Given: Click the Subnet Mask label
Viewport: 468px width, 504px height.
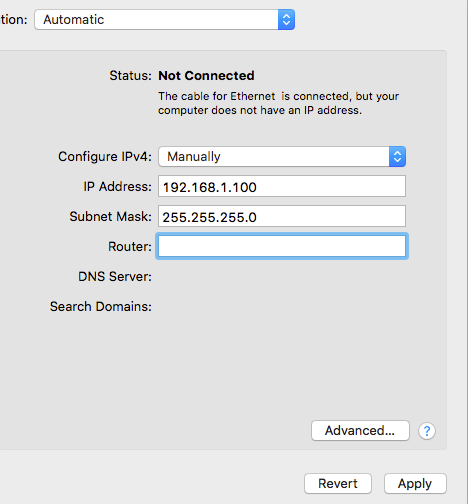Looking at the screenshot, I should [x=111, y=216].
